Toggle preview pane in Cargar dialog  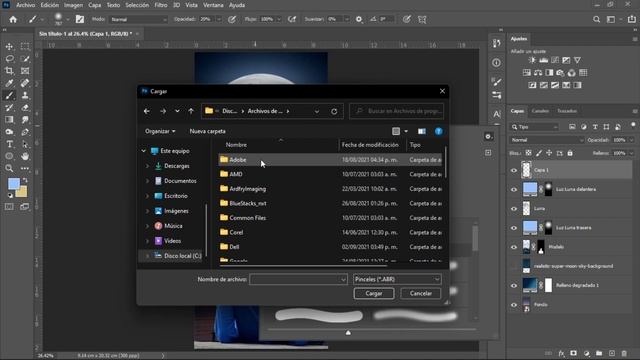pyautogui.click(x=422, y=131)
